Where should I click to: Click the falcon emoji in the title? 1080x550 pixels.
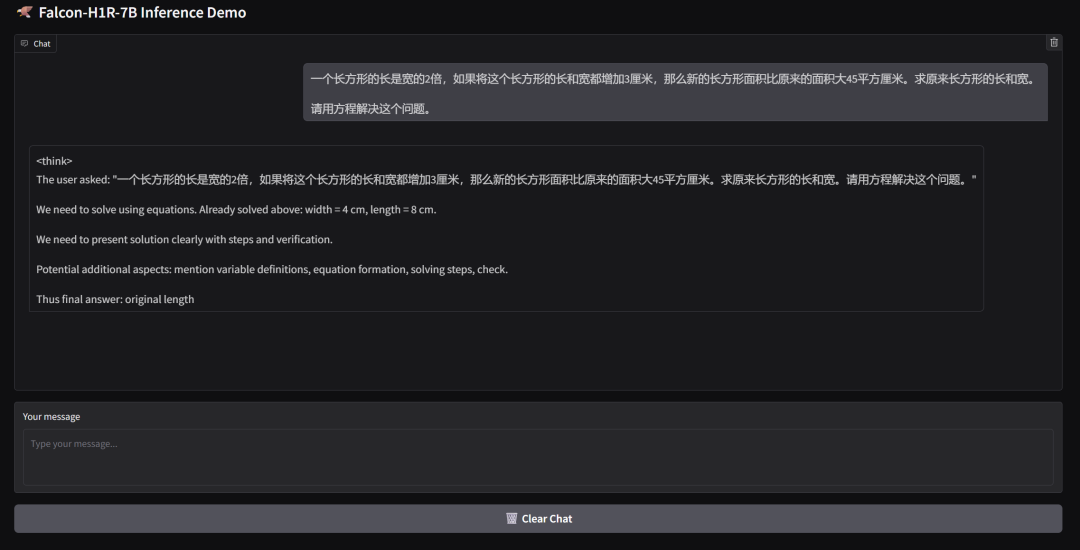pos(24,12)
